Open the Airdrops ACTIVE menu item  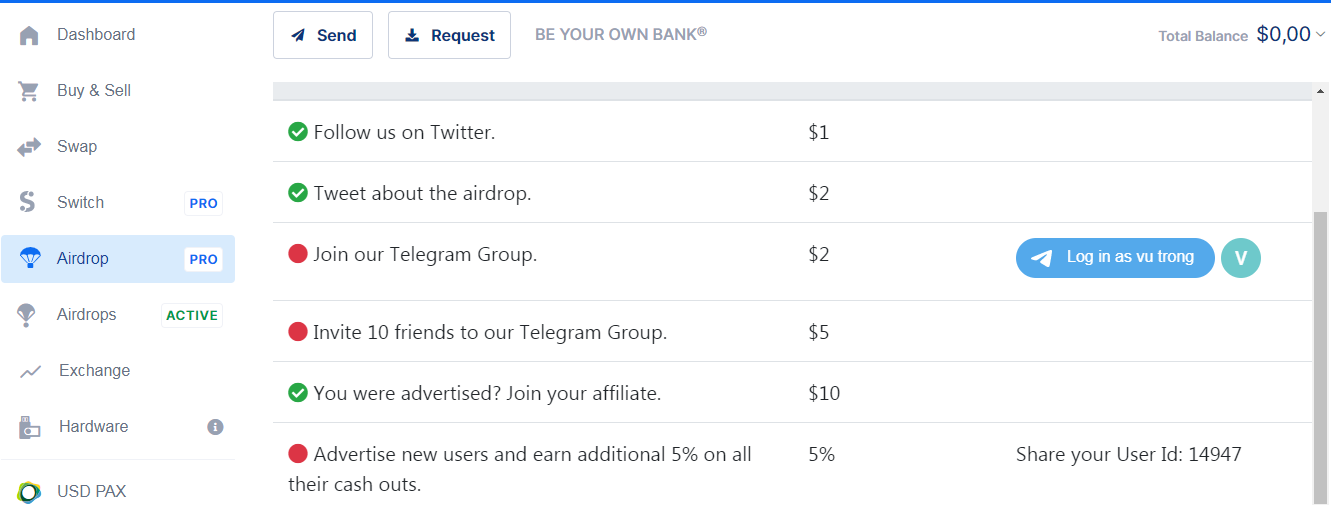pyautogui.click(x=87, y=315)
